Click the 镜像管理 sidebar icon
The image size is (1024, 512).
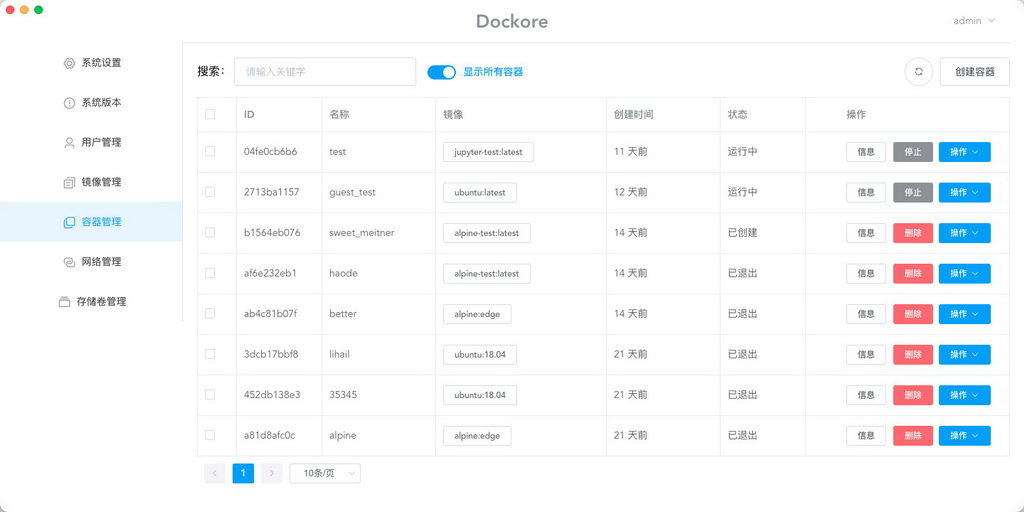(69, 183)
